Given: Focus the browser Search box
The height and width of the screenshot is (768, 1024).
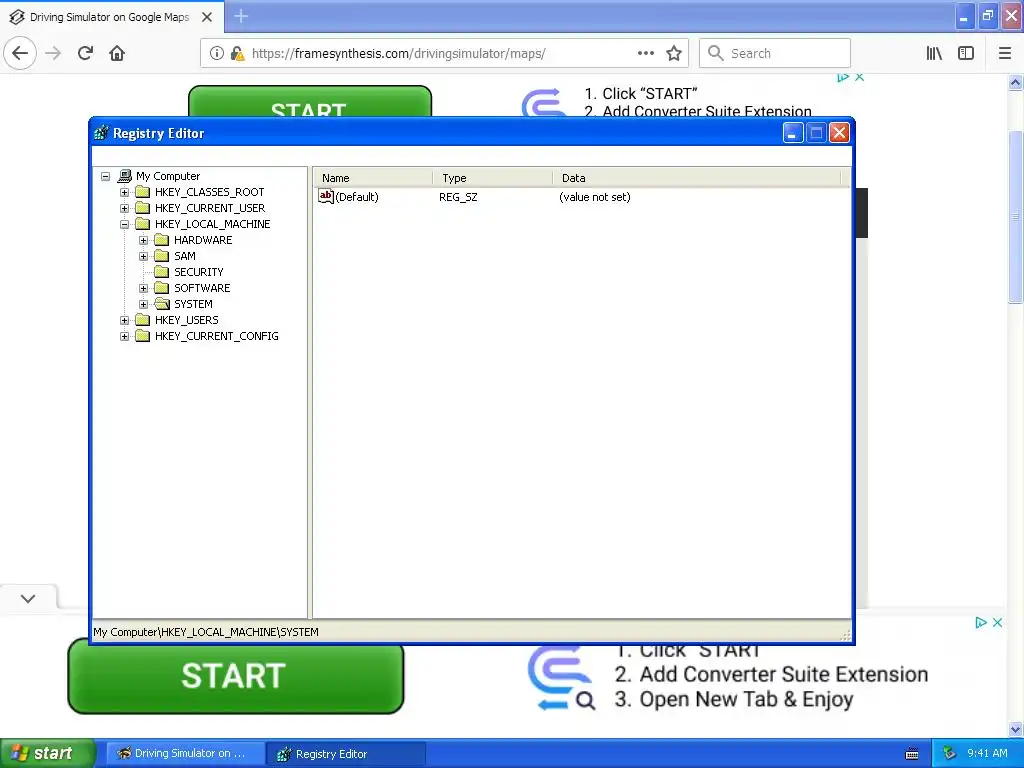Looking at the screenshot, I should (775, 54).
